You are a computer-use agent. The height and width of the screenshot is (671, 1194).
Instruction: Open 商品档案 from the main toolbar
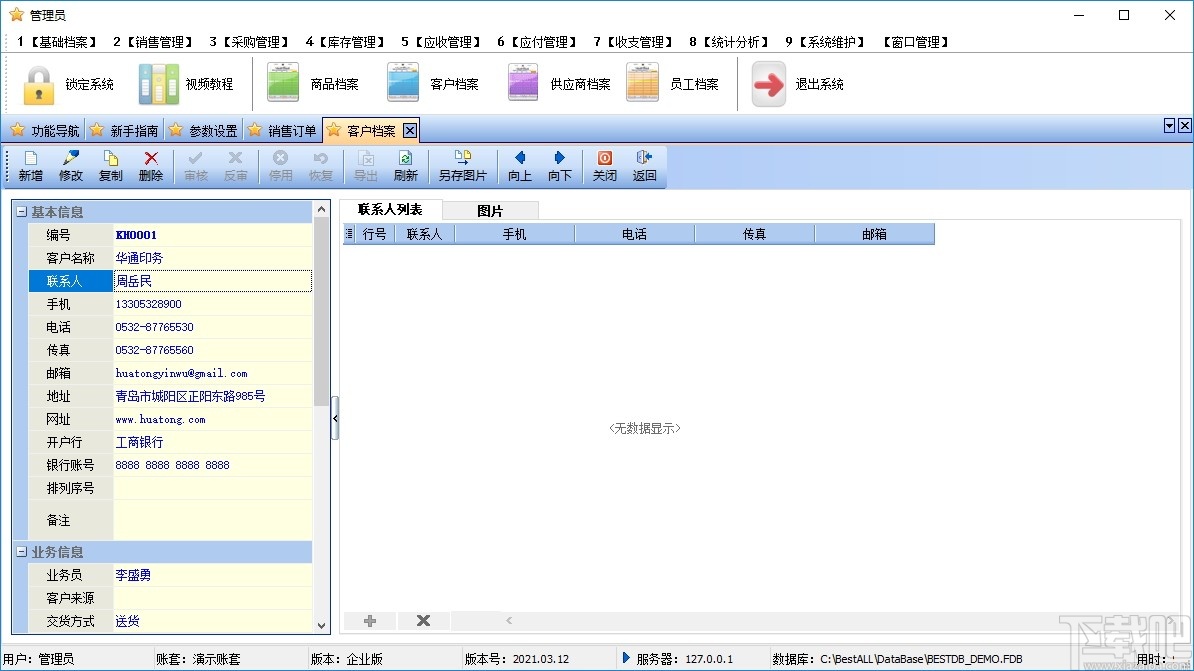[312, 84]
